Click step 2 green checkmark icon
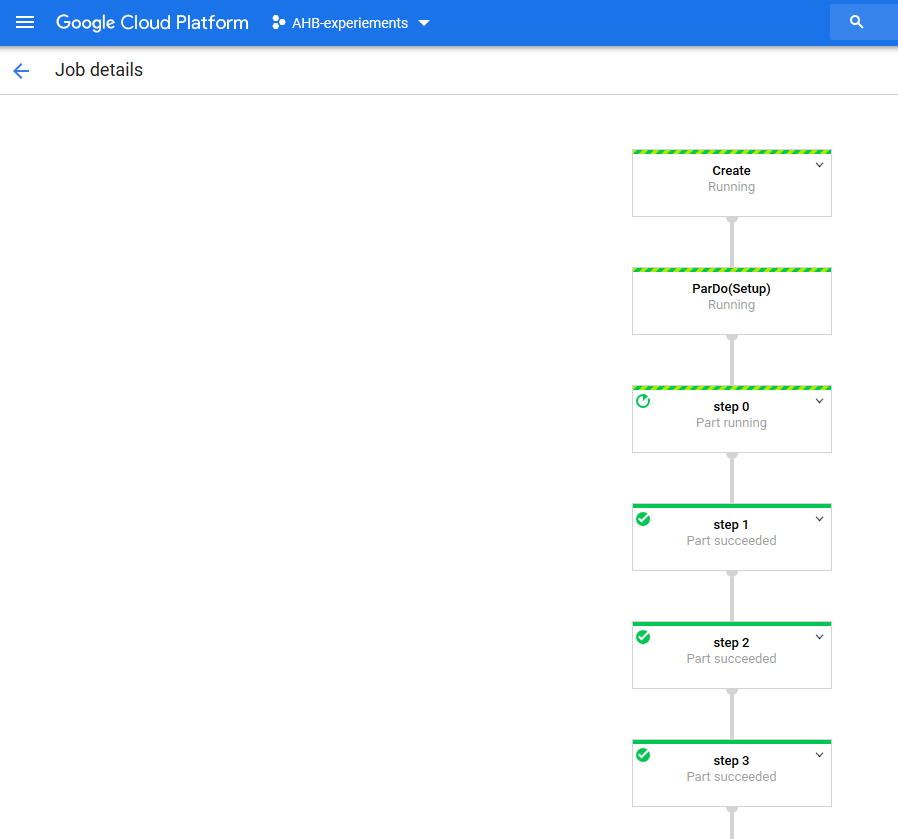This screenshot has width=898, height=839. pos(643,637)
